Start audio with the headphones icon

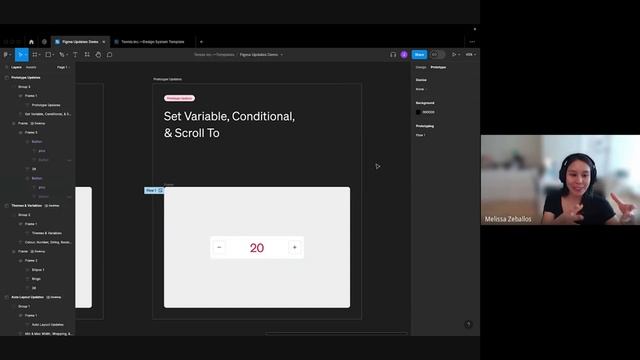pos(393,54)
